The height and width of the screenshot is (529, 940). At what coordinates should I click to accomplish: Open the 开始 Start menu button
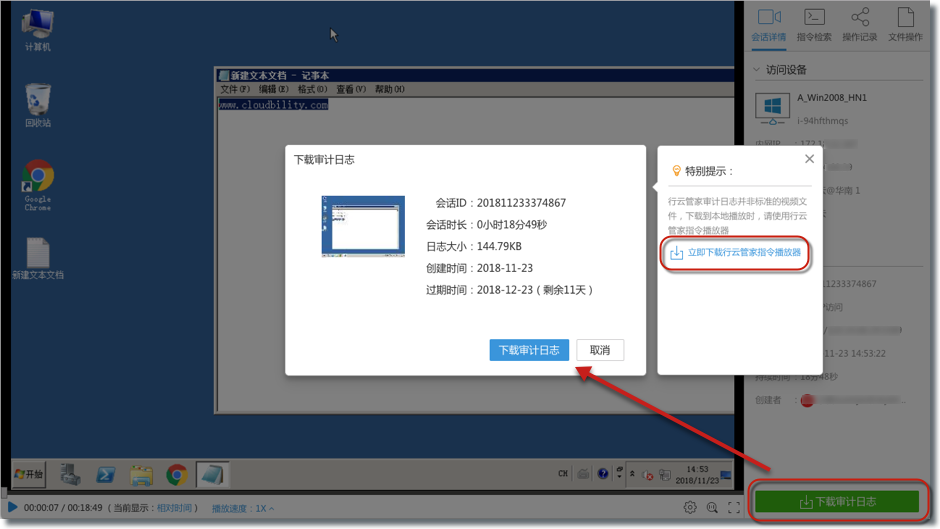click(29, 474)
